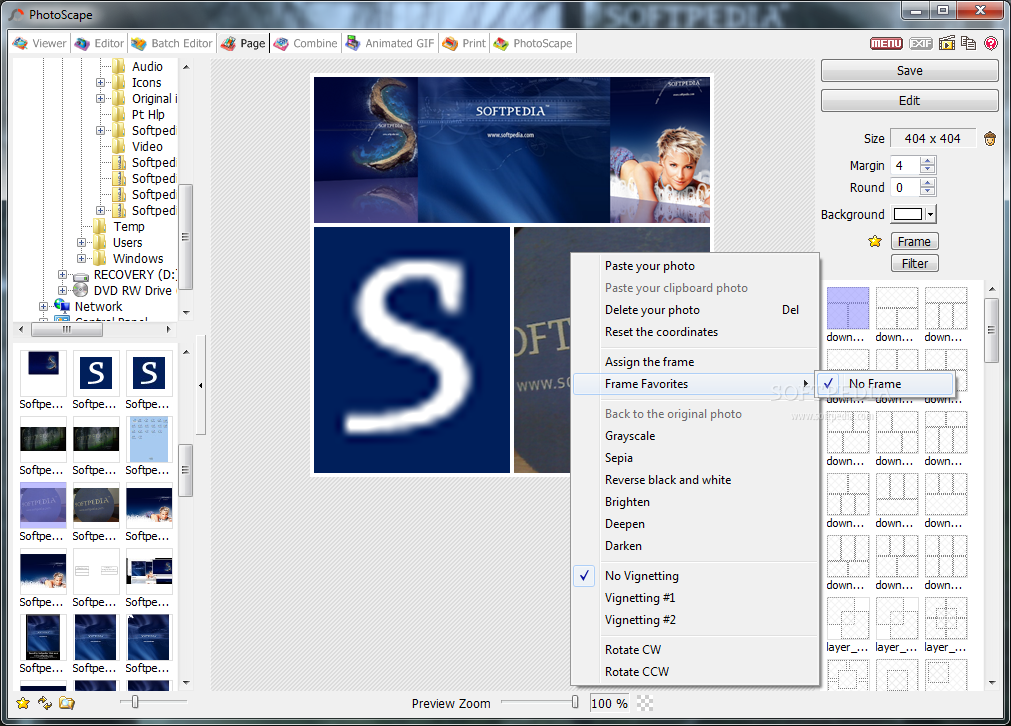Click the red MENU icon
Viewport: 1011px width, 726px height.
[x=885, y=43]
